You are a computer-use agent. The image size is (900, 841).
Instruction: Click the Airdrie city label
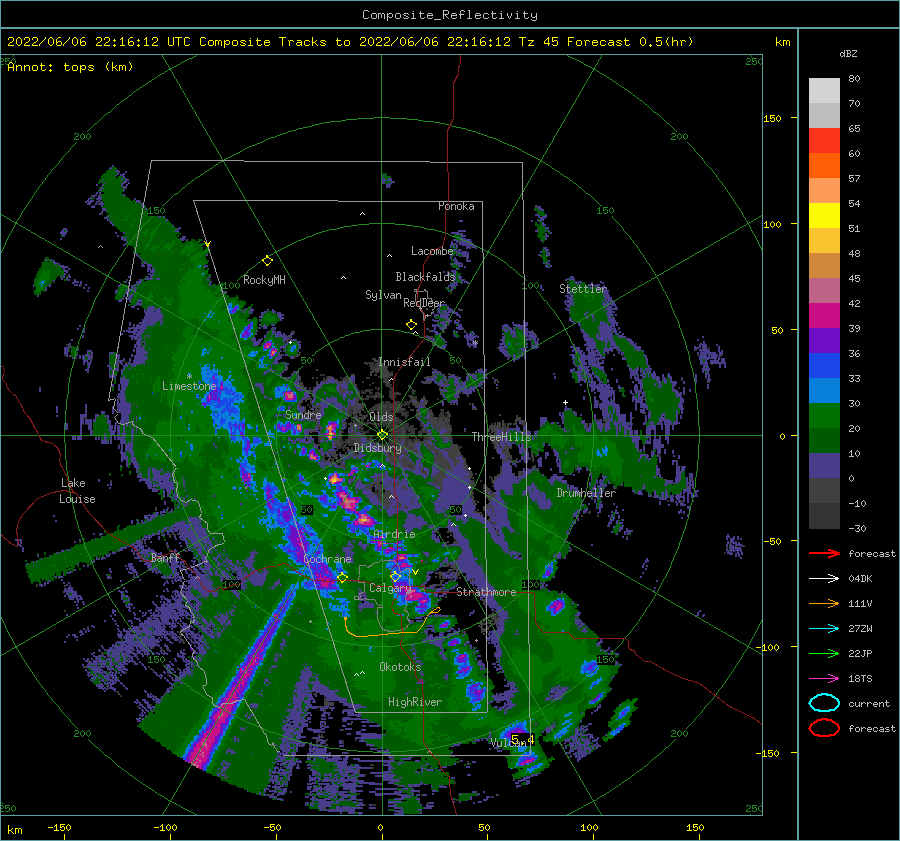[394, 534]
